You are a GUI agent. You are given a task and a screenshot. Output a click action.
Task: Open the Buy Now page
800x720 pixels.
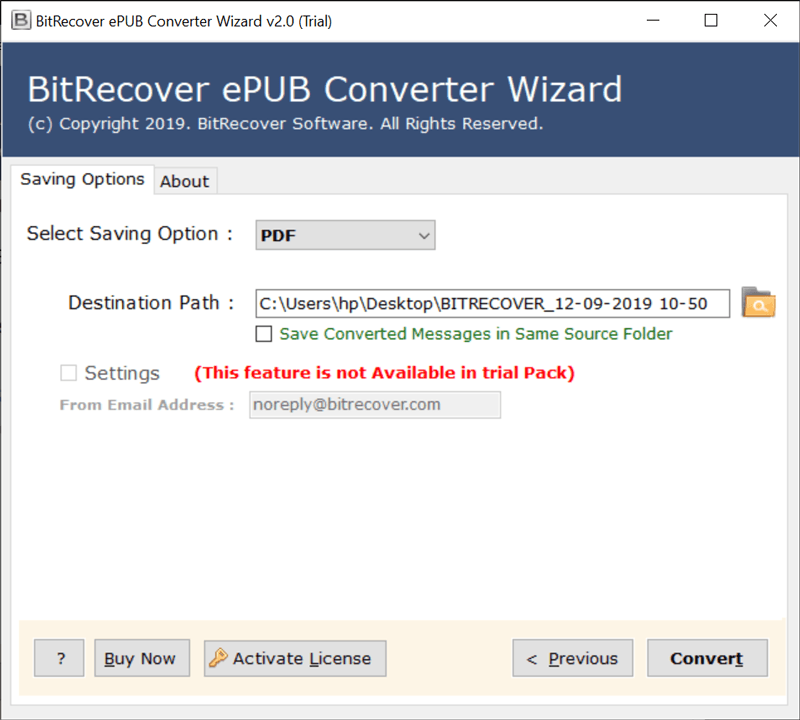pyautogui.click(x=142, y=658)
